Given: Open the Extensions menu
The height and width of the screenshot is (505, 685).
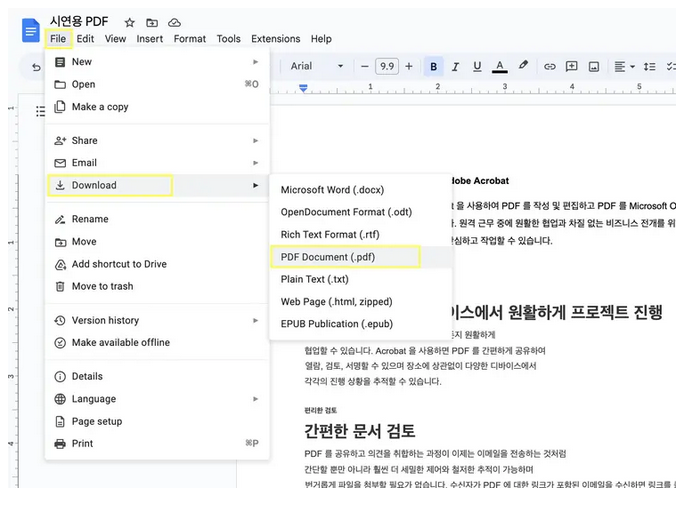Looking at the screenshot, I should [275, 39].
